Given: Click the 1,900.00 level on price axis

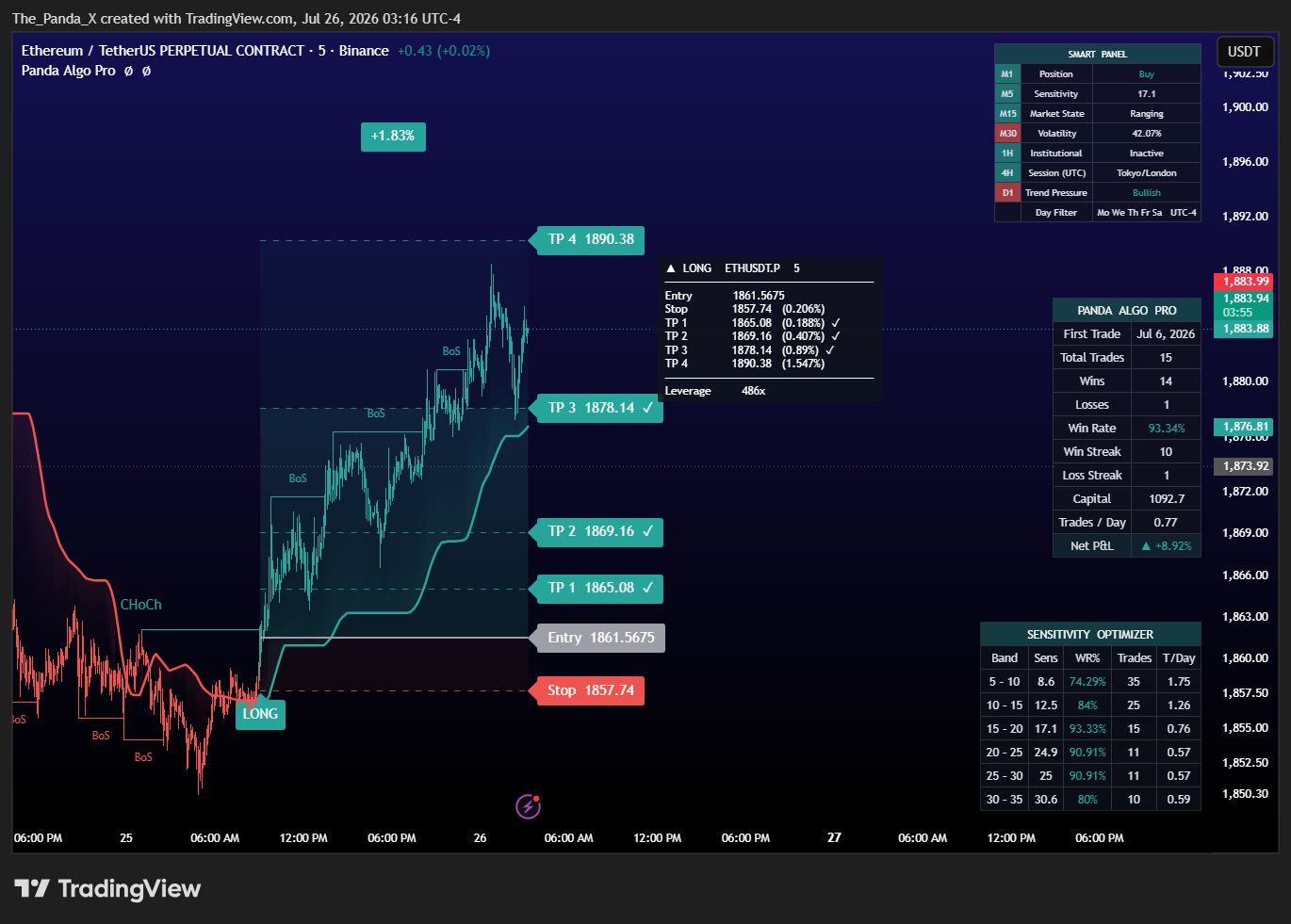Looking at the screenshot, I should pos(1245,106).
